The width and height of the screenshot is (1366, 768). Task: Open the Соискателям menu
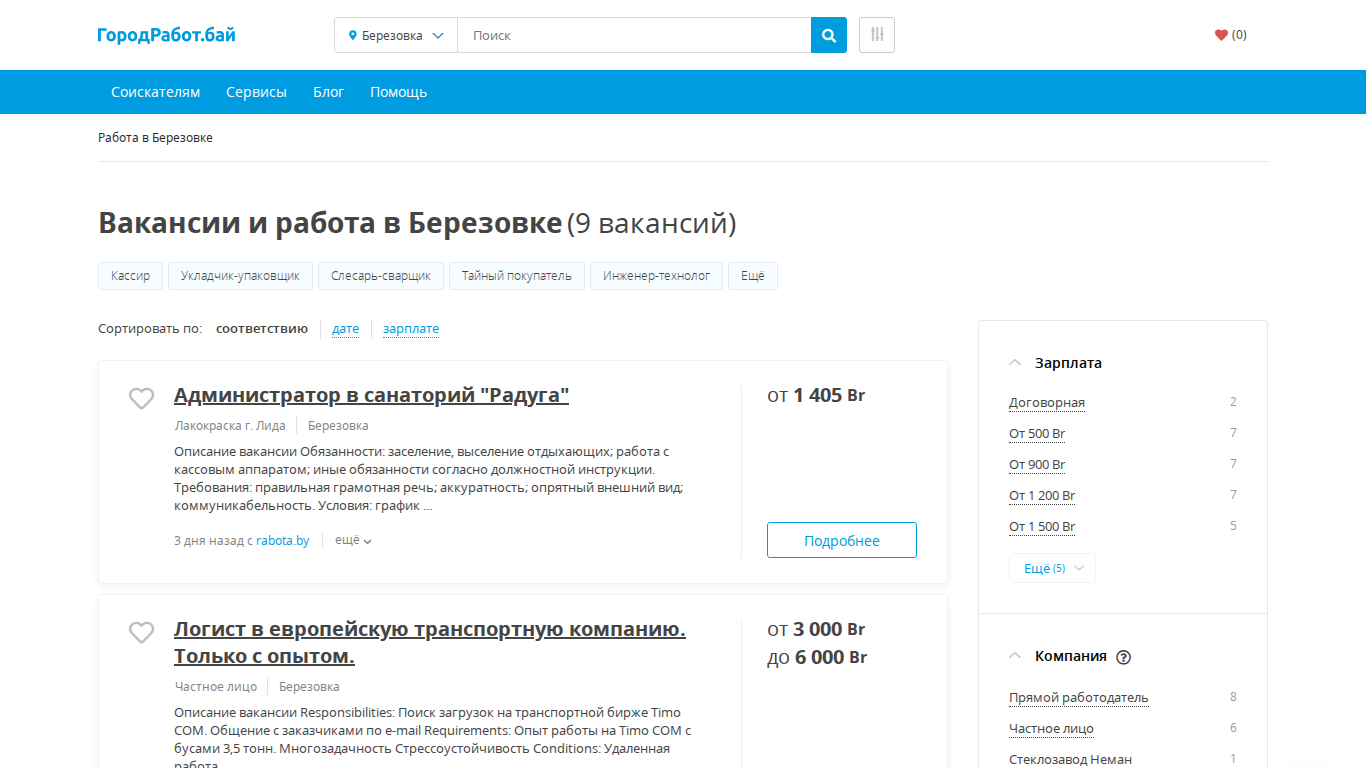156,92
